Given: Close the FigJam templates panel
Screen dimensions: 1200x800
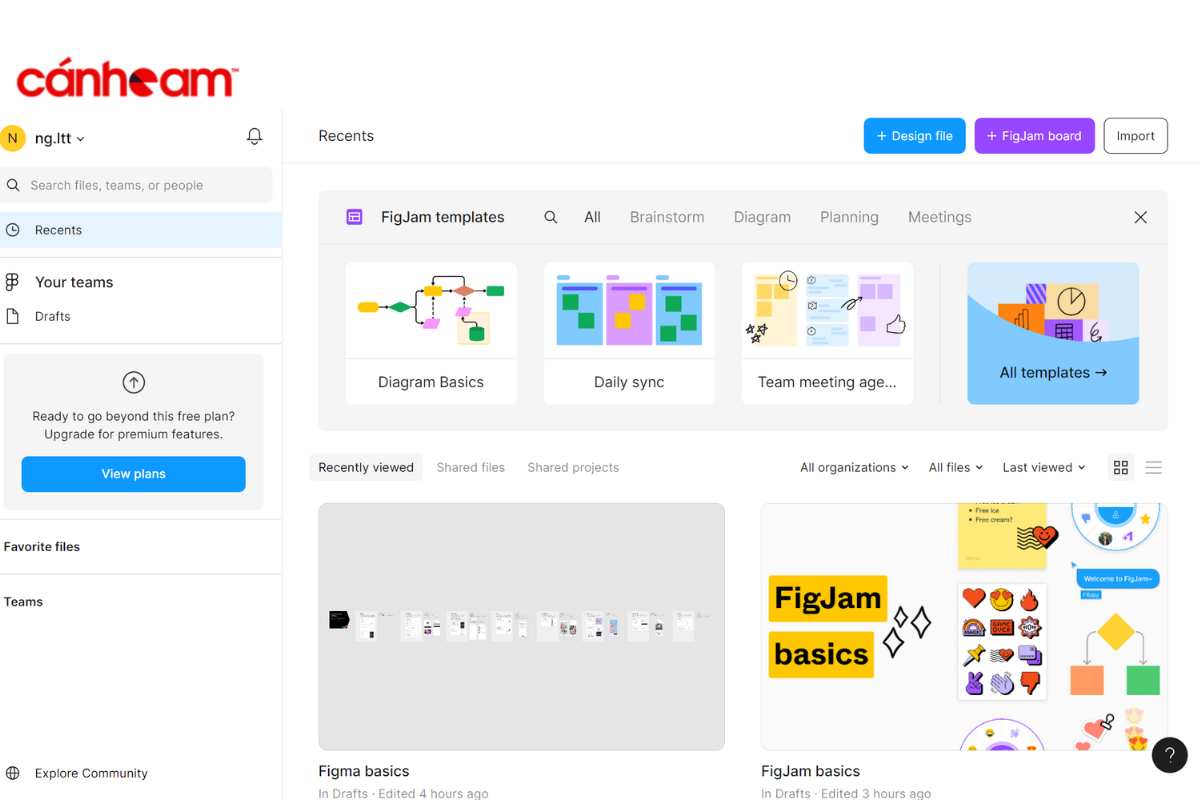Looking at the screenshot, I should (1140, 217).
